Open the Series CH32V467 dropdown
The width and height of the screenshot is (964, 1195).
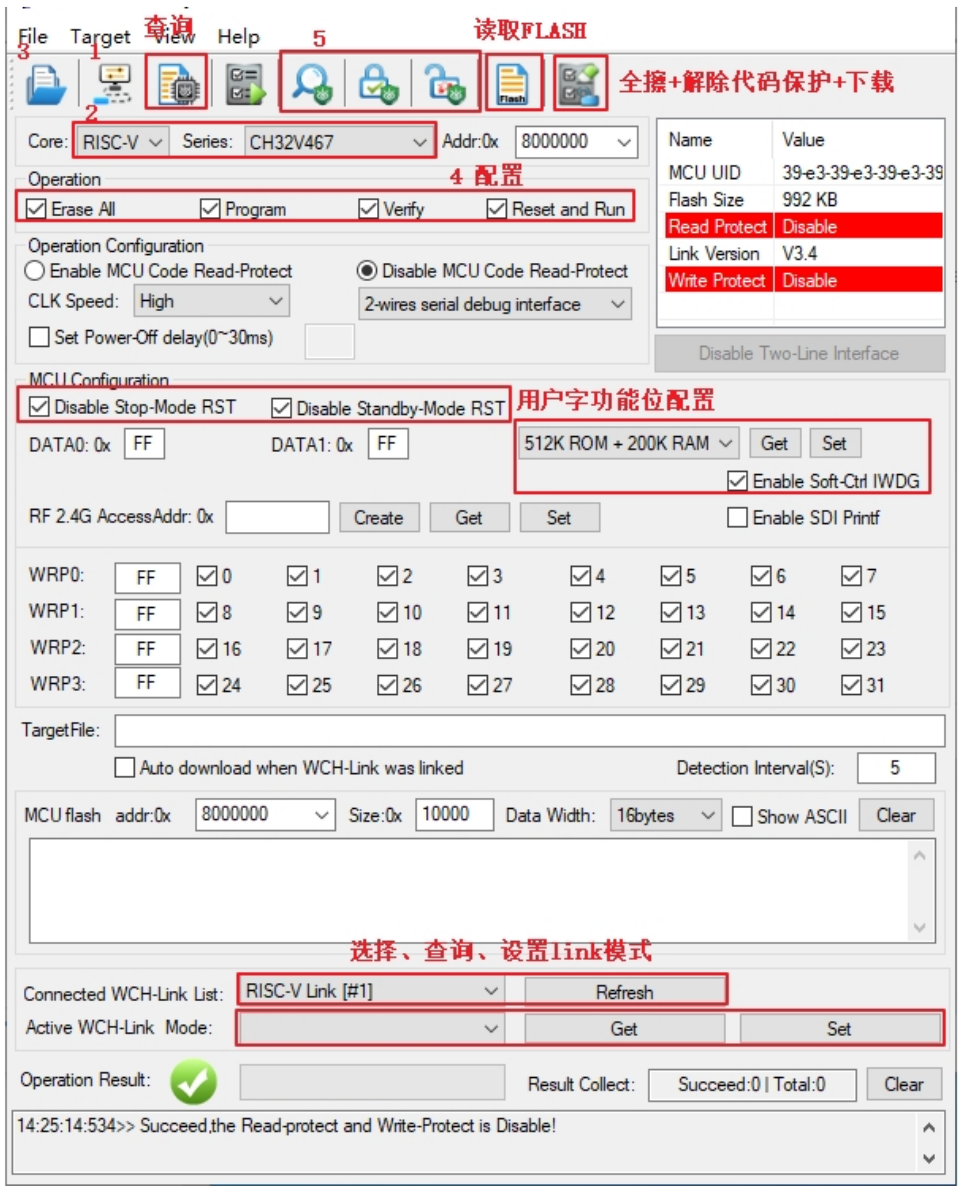coord(338,142)
